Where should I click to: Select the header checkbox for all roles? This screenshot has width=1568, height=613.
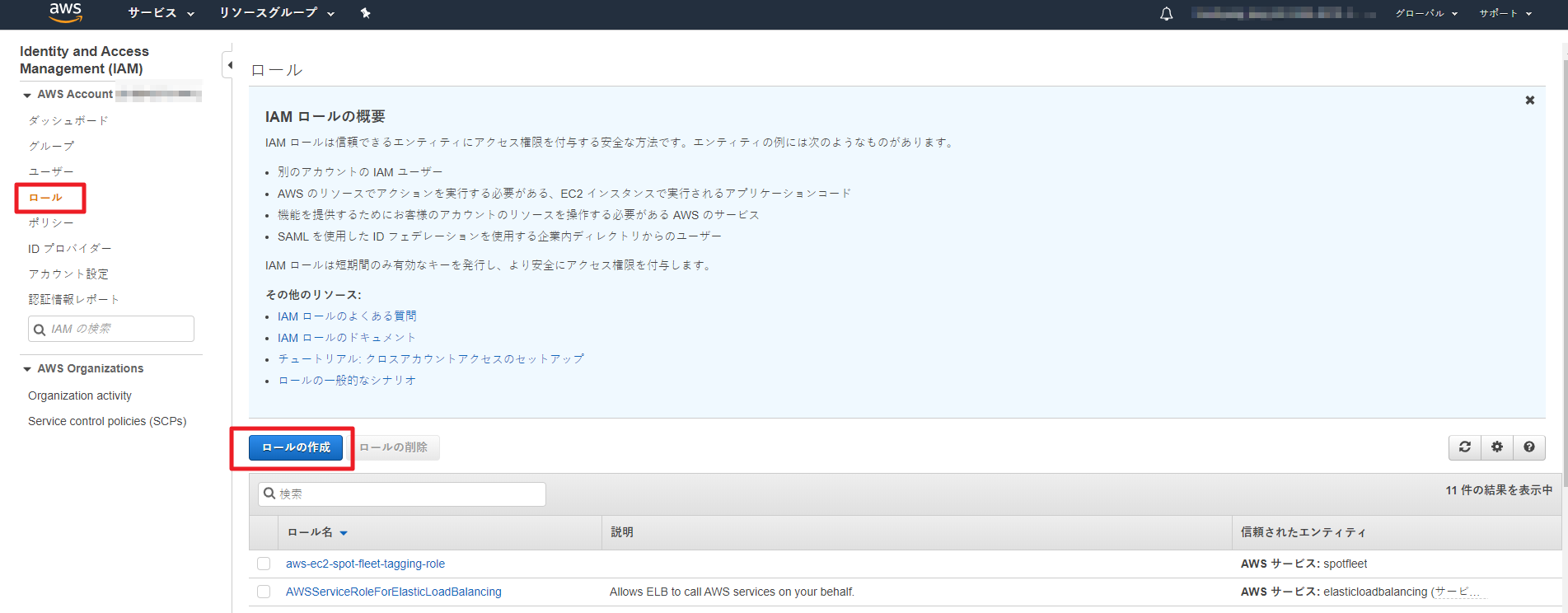264,532
